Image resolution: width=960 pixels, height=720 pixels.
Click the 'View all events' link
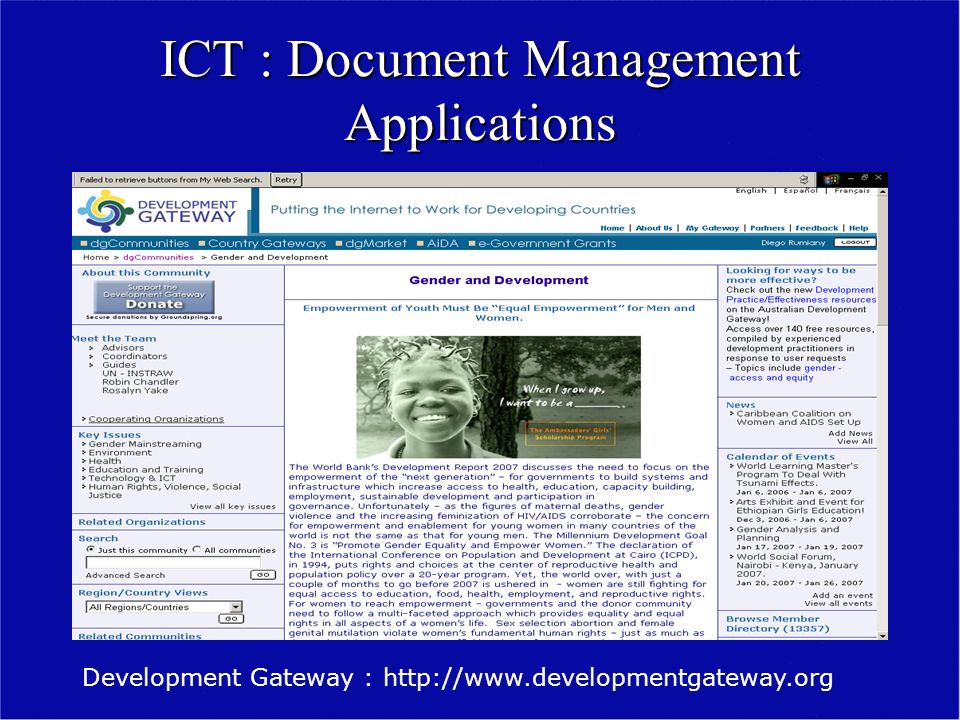[x=839, y=604]
